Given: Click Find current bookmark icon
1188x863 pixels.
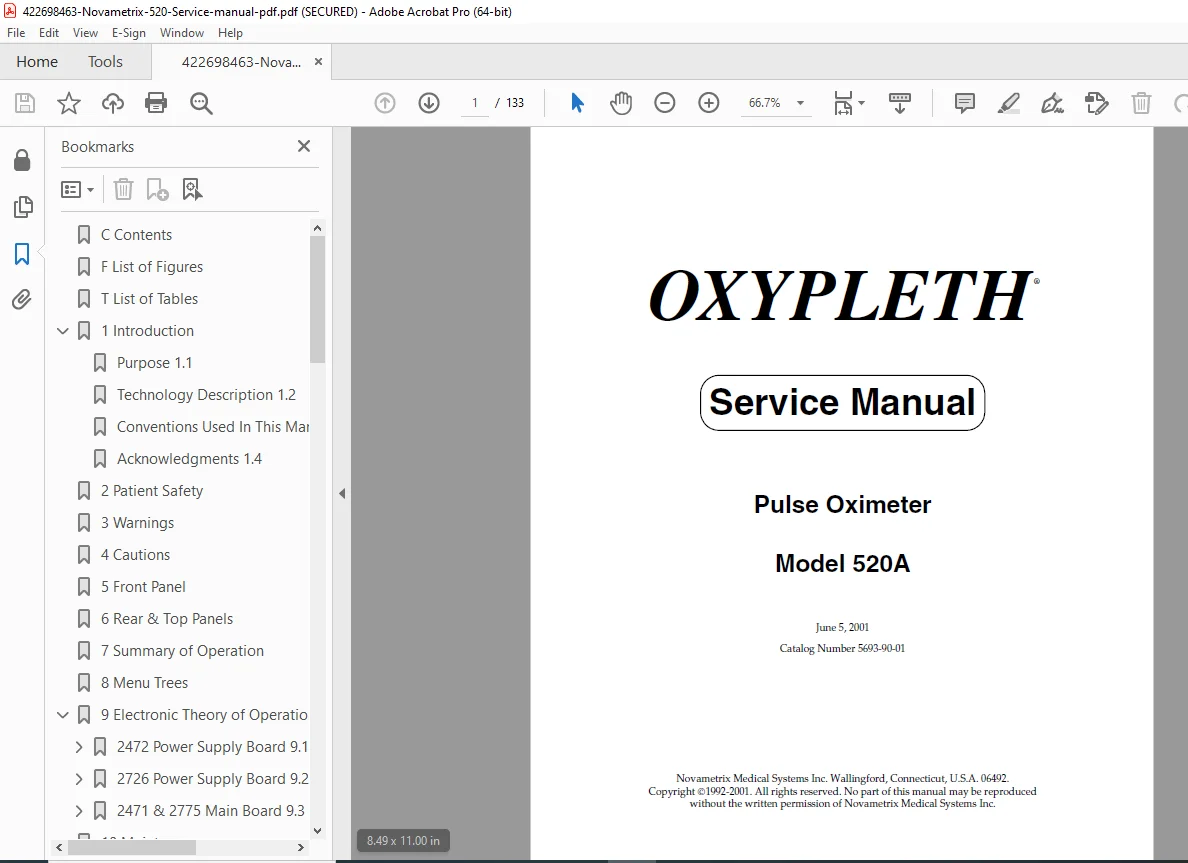Looking at the screenshot, I should click(x=192, y=189).
